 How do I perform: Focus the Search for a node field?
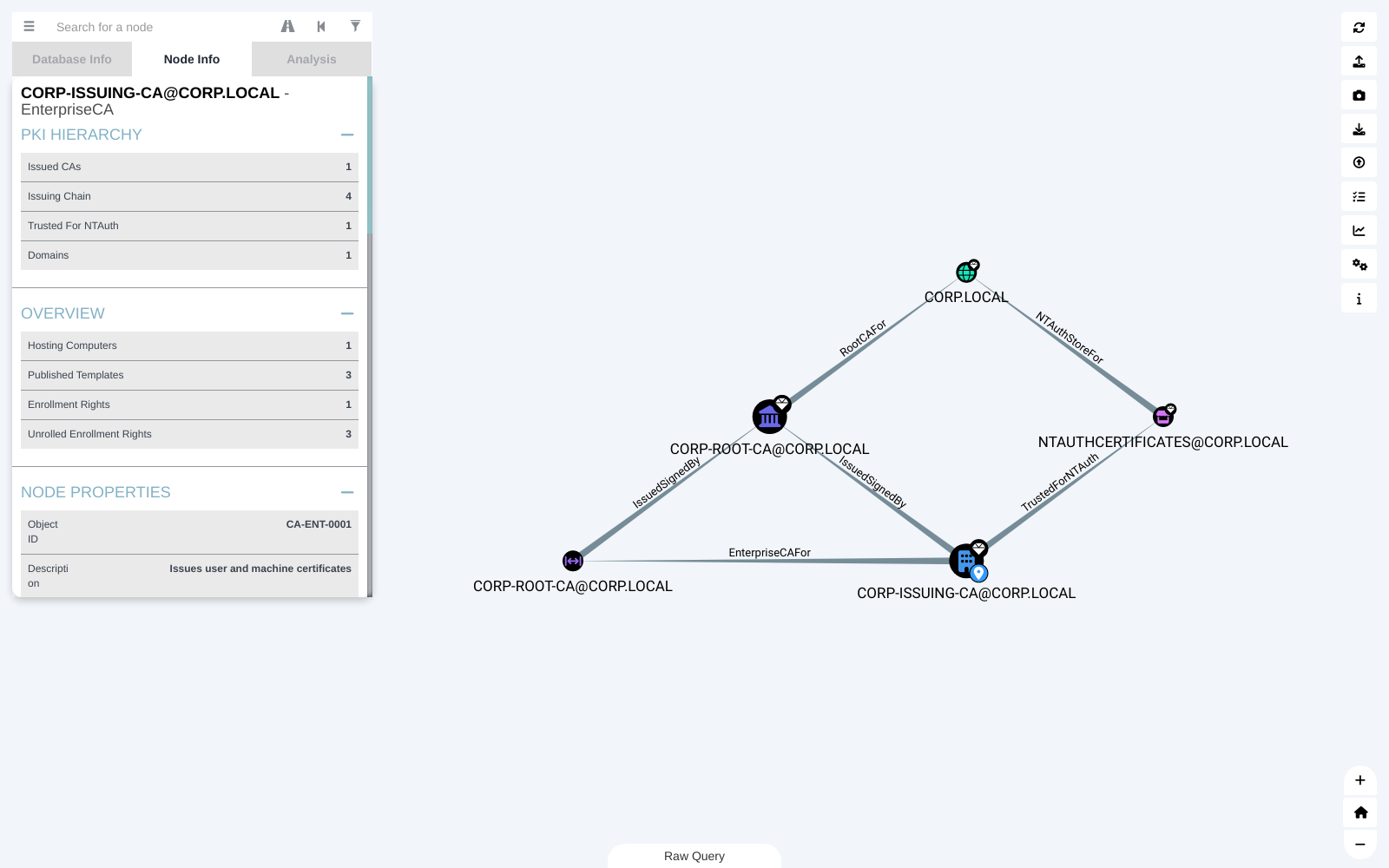161,27
